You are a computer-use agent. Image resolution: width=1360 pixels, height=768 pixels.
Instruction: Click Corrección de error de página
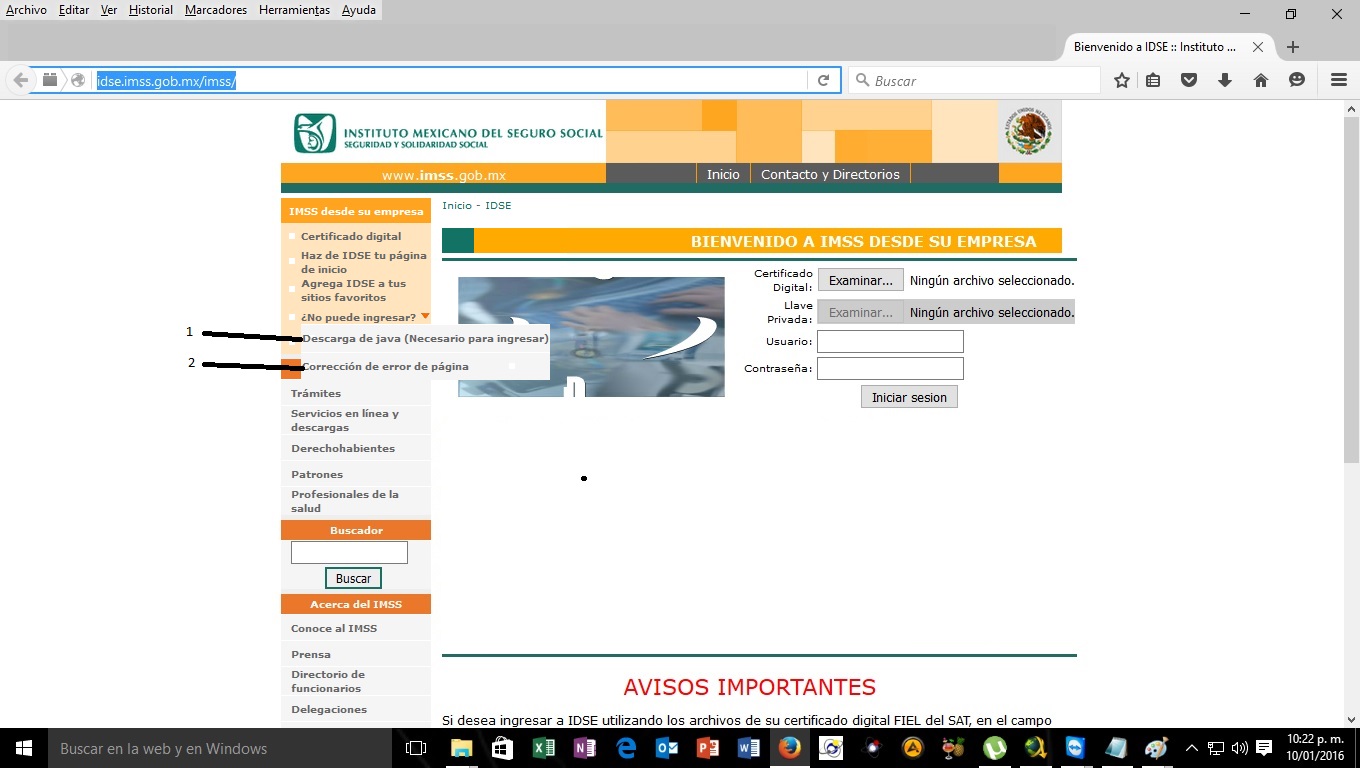(386, 366)
